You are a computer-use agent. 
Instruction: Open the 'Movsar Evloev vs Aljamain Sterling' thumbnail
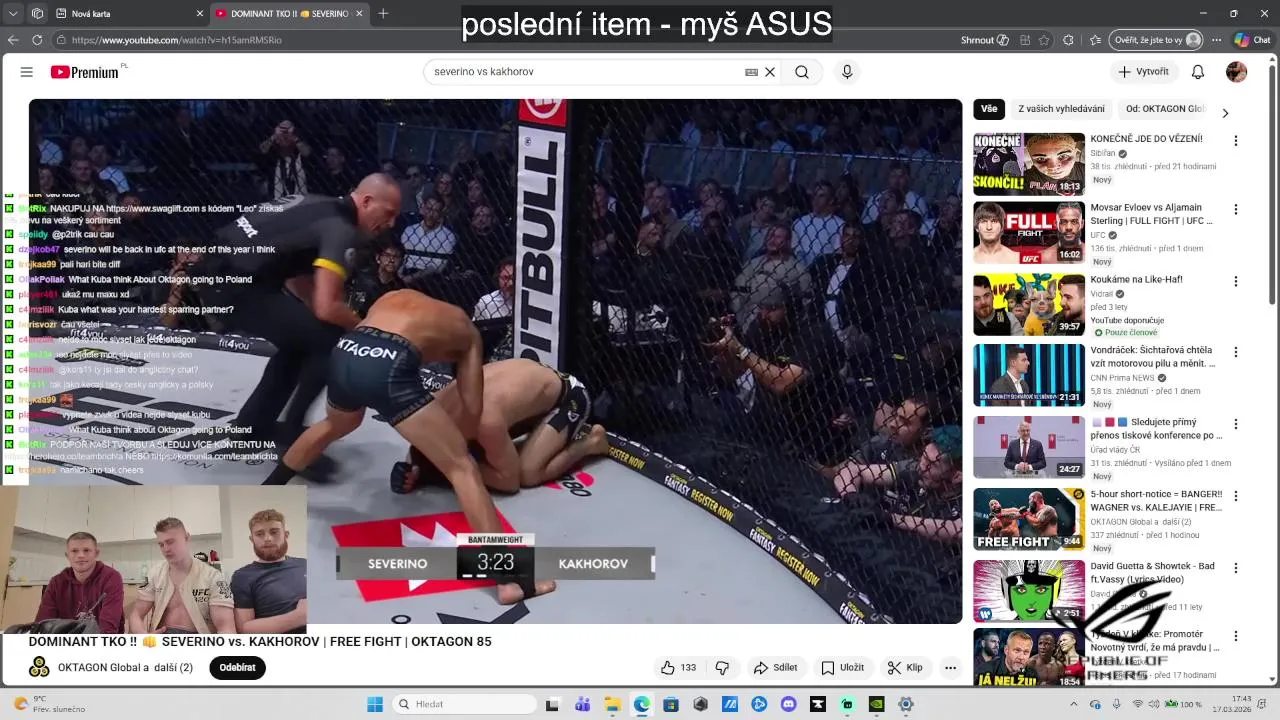click(1029, 233)
